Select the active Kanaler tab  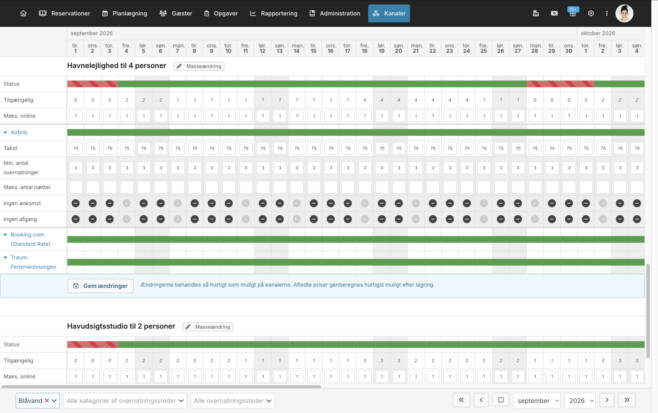click(389, 13)
